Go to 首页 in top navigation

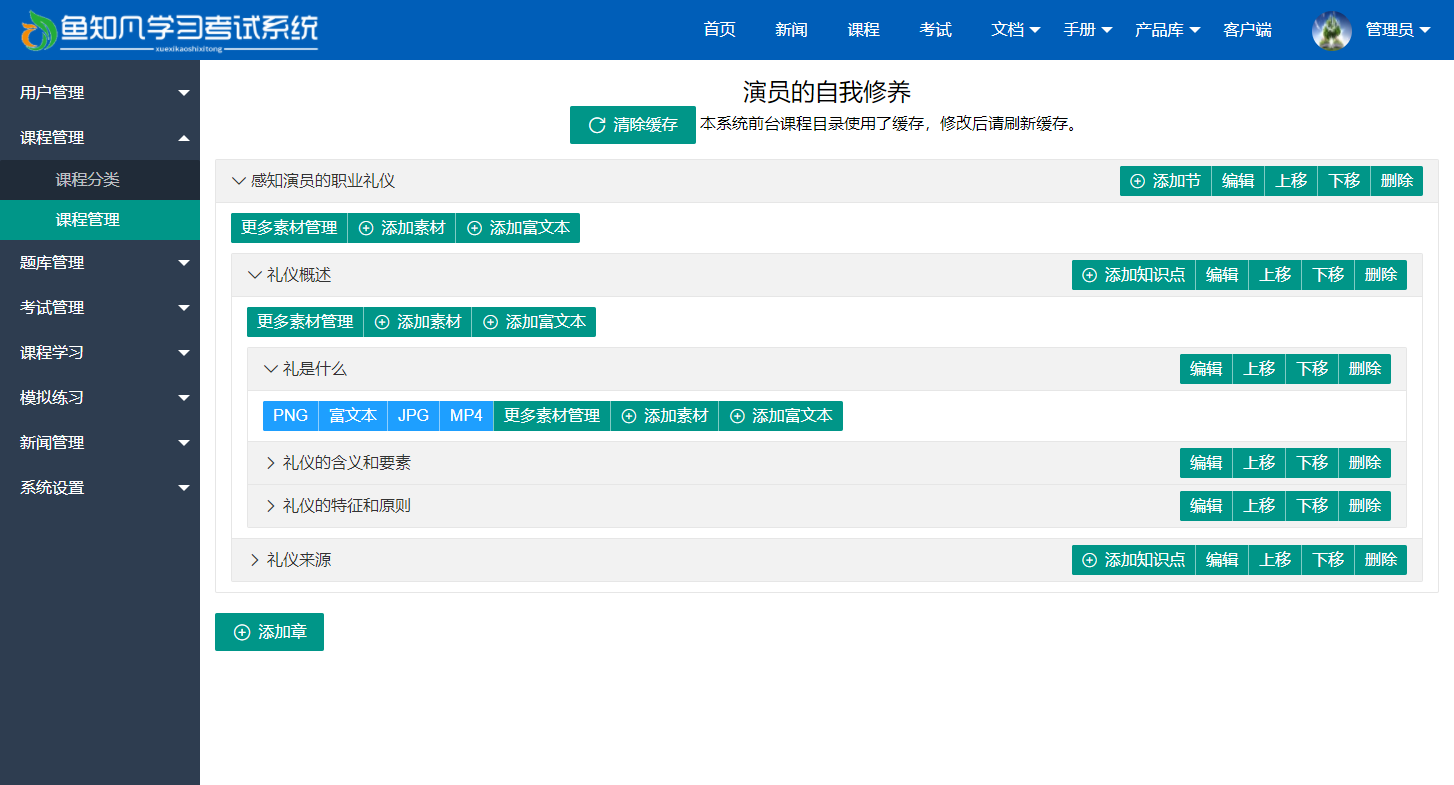pos(720,30)
